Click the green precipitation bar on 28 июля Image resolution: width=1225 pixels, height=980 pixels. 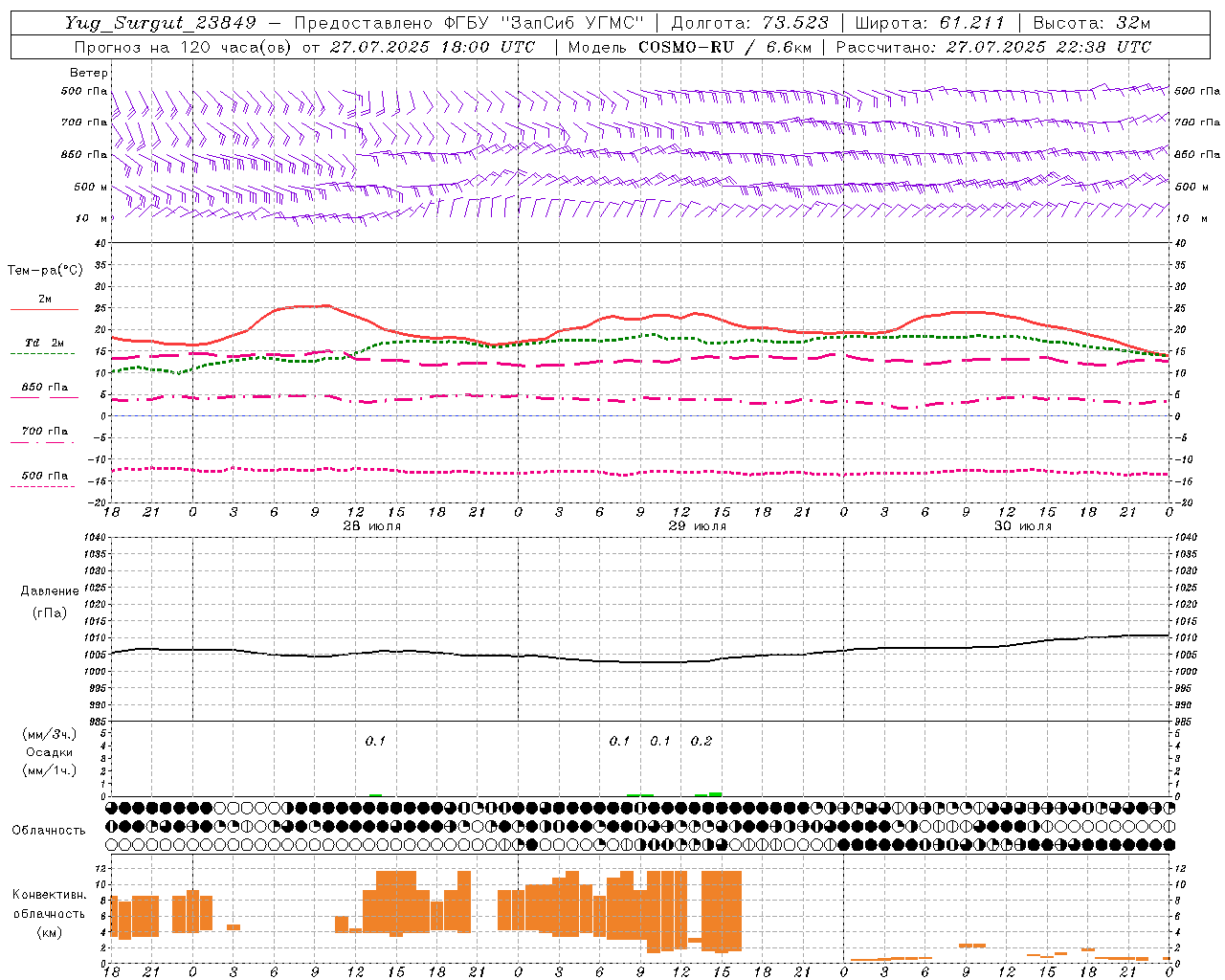(x=376, y=794)
